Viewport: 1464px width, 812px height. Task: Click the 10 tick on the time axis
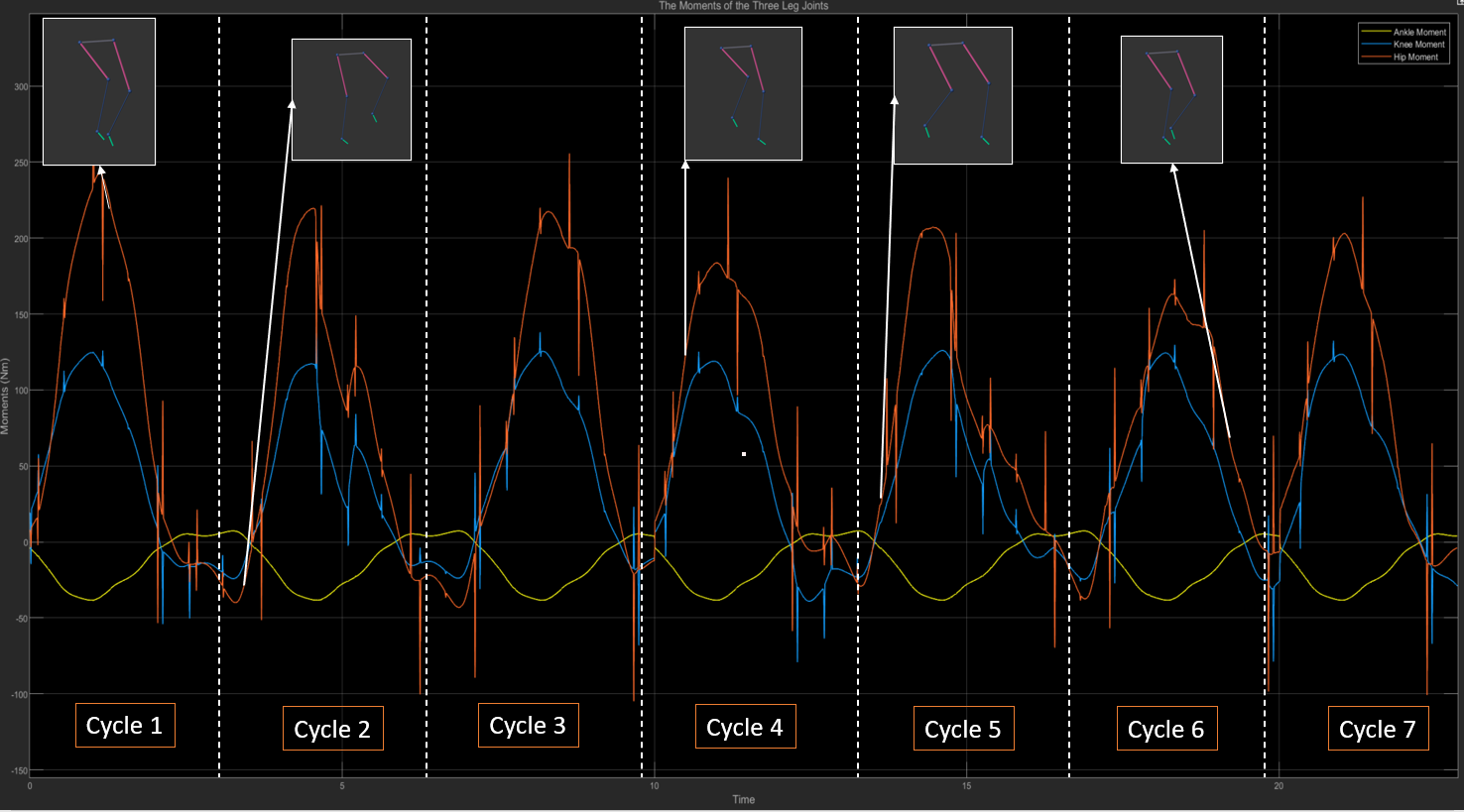654,786
